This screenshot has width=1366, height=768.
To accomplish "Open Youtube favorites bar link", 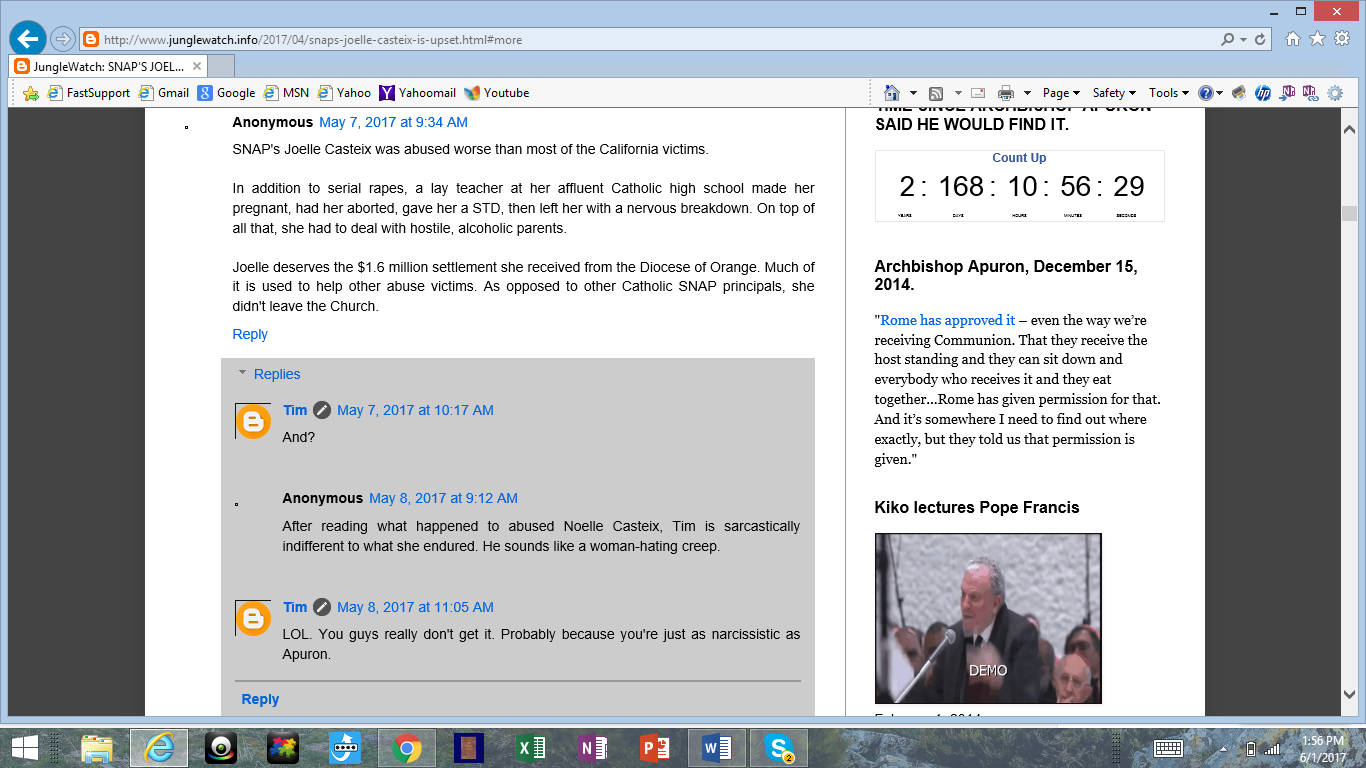I will tap(496, 93).
